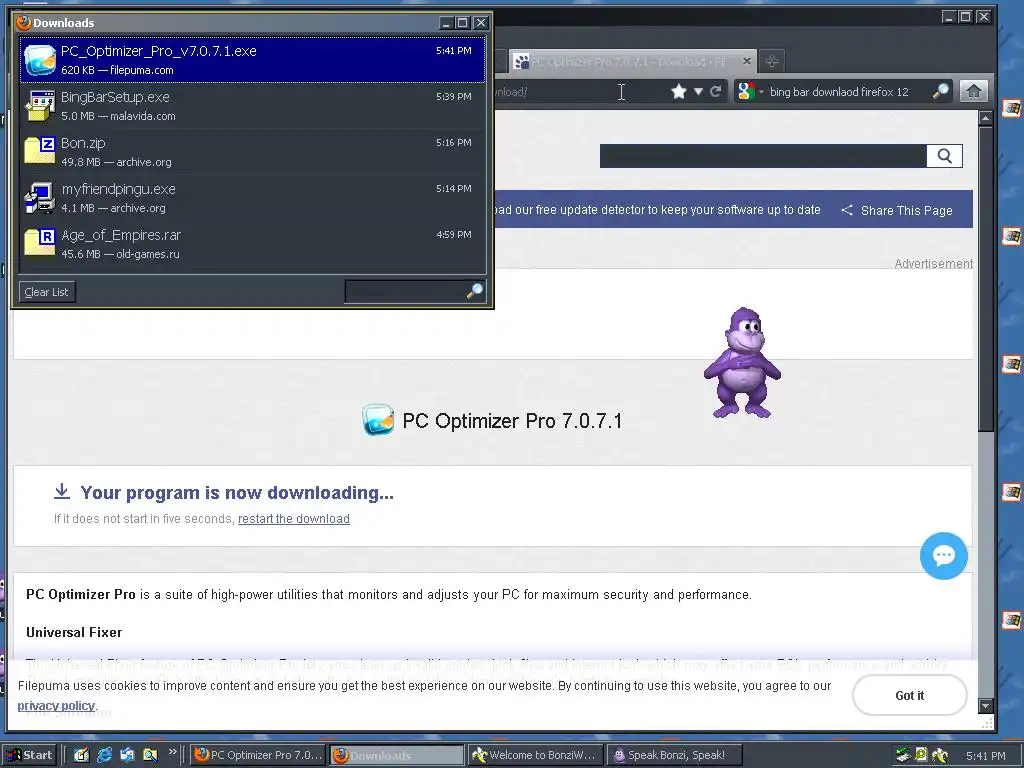Open the search engine selector dropdown
The width and height of the screenshot is (1024, 768).
point(761,92)
